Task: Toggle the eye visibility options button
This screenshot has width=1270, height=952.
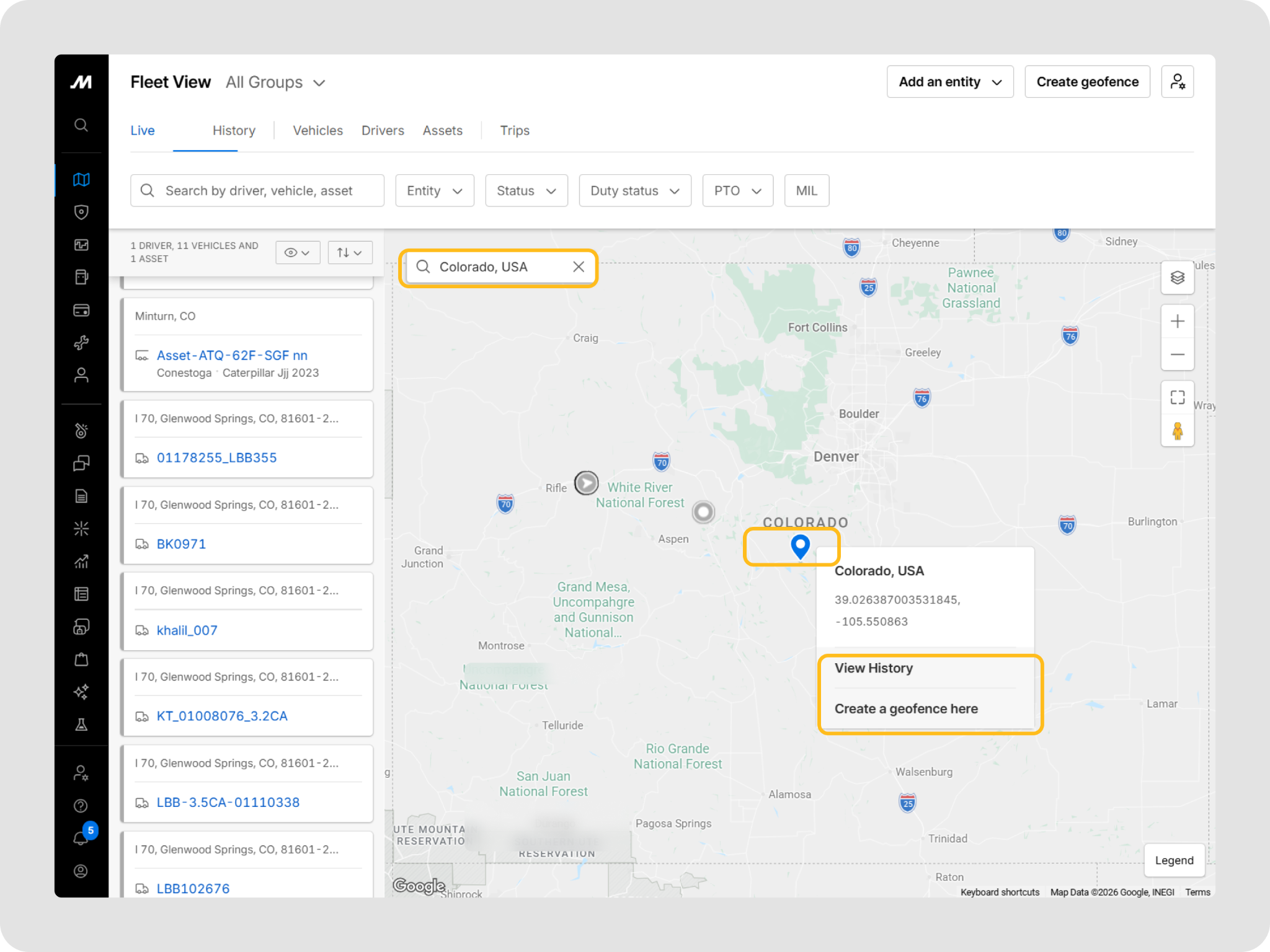Action: (298, 252)
